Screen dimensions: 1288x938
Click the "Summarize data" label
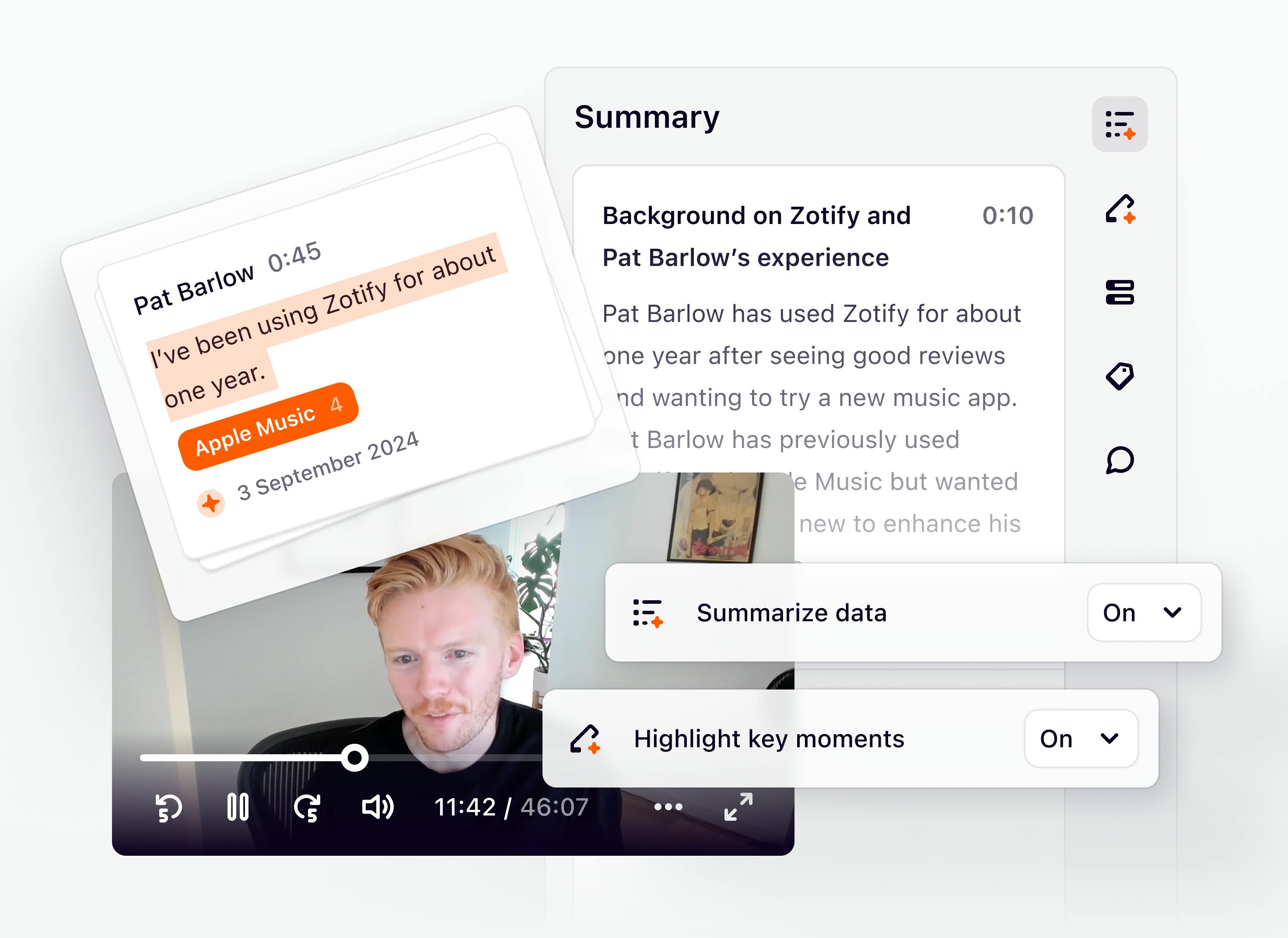coord(791,613)
